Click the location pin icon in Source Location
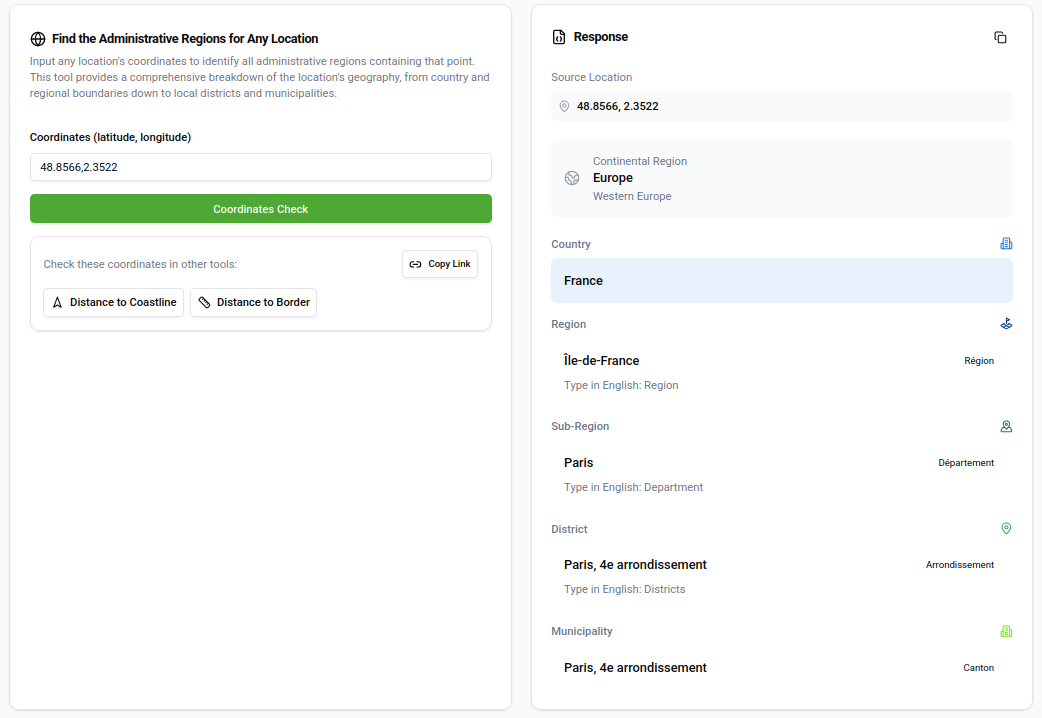This screenshot has height=718, width=1042. click(x=564, y=106)
